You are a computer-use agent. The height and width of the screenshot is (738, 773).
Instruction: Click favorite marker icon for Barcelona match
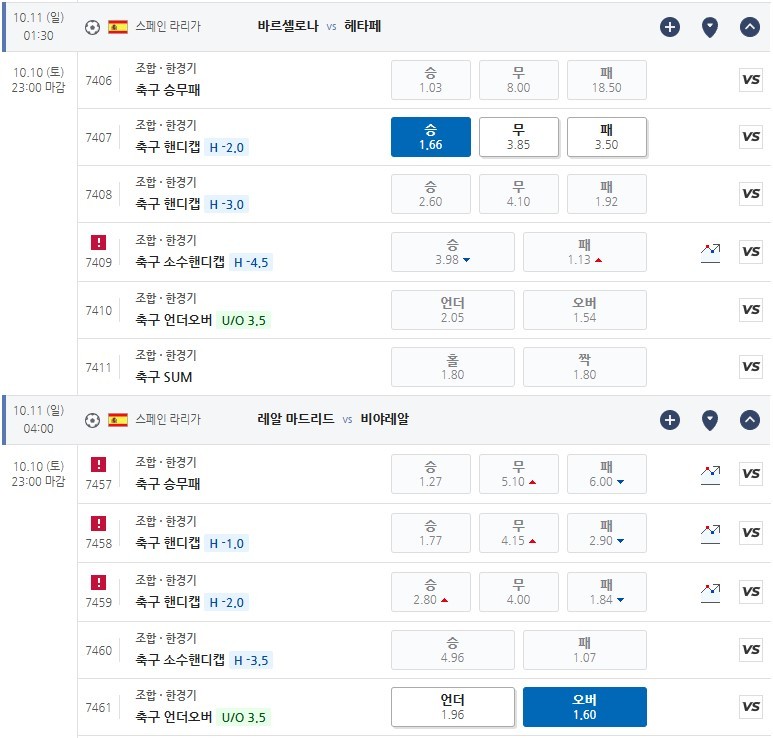[709, 27]
